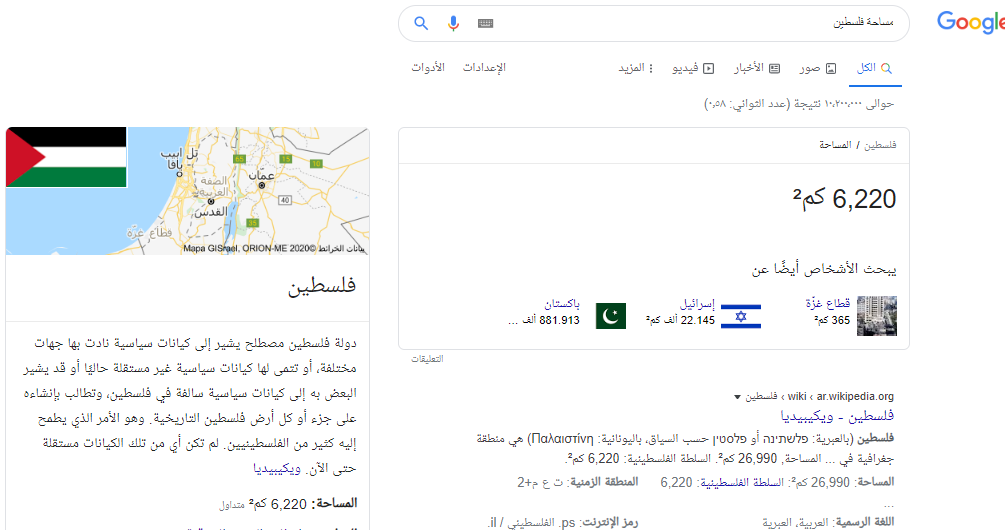Select the الكل search tab
The height and width of the screenshot is (530, 1005).
875,68
